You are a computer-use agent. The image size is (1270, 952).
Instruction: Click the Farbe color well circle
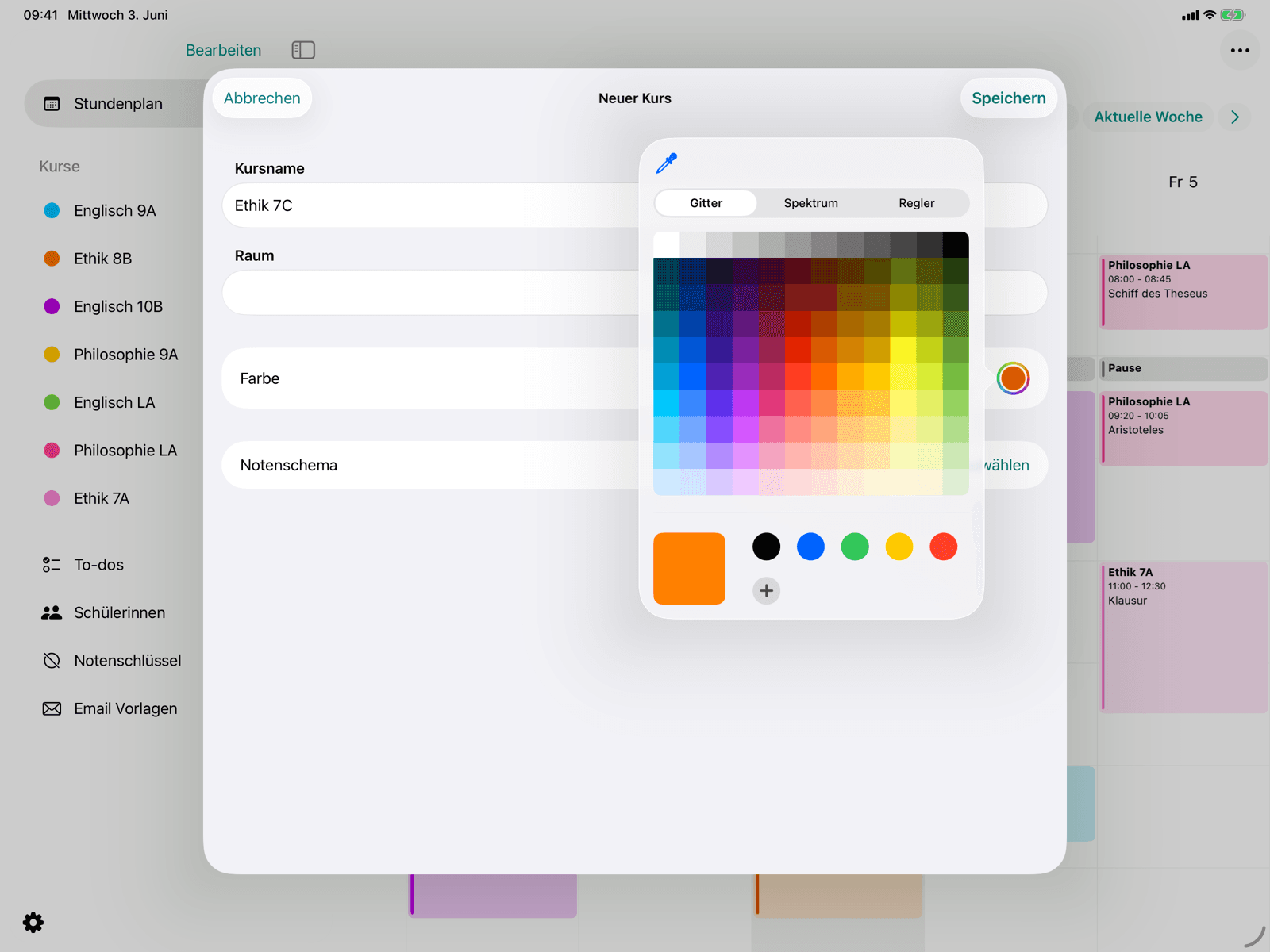click(x=1013, y=378)
